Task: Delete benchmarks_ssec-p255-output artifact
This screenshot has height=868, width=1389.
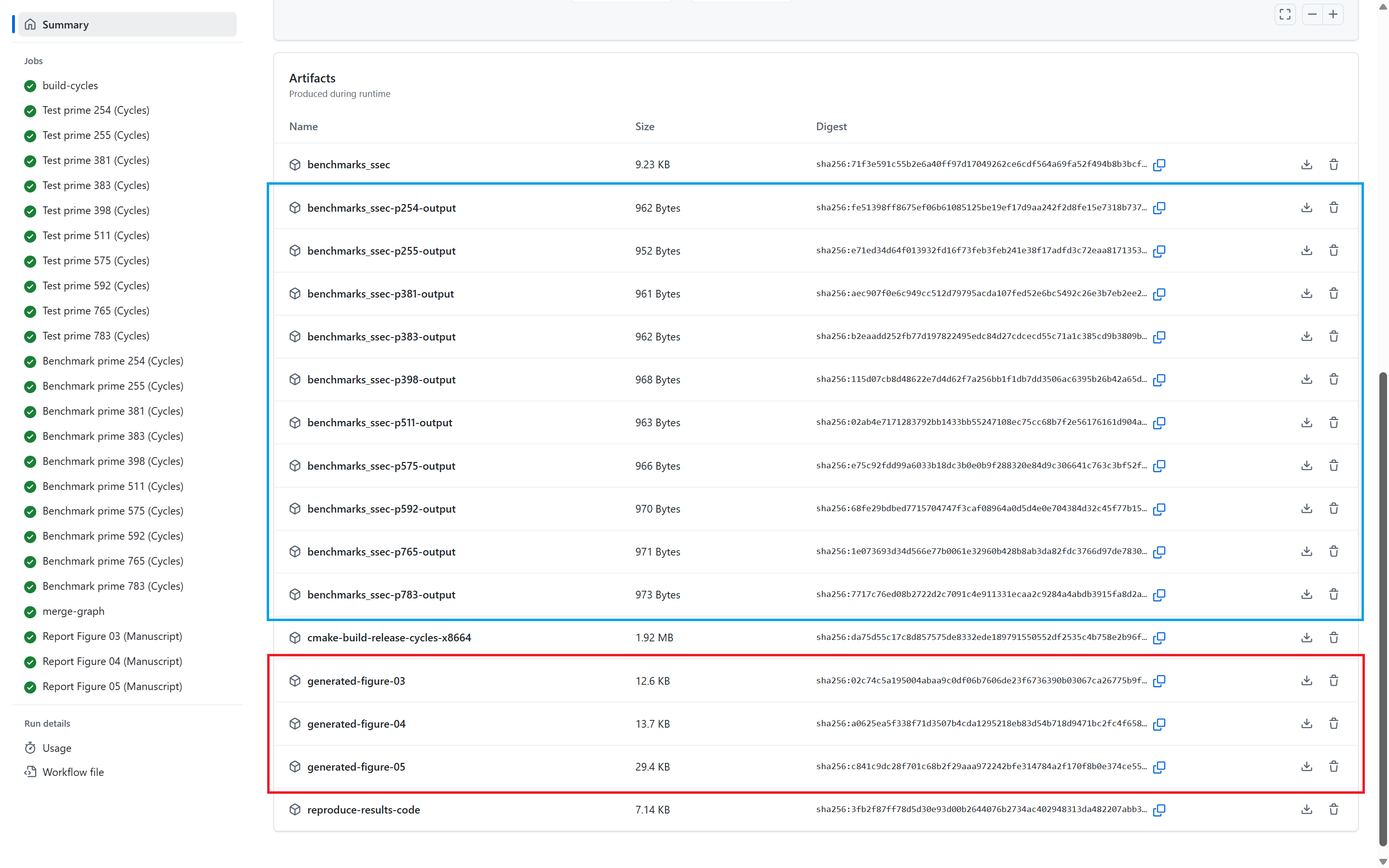Action: click(x=1334, y=251)
